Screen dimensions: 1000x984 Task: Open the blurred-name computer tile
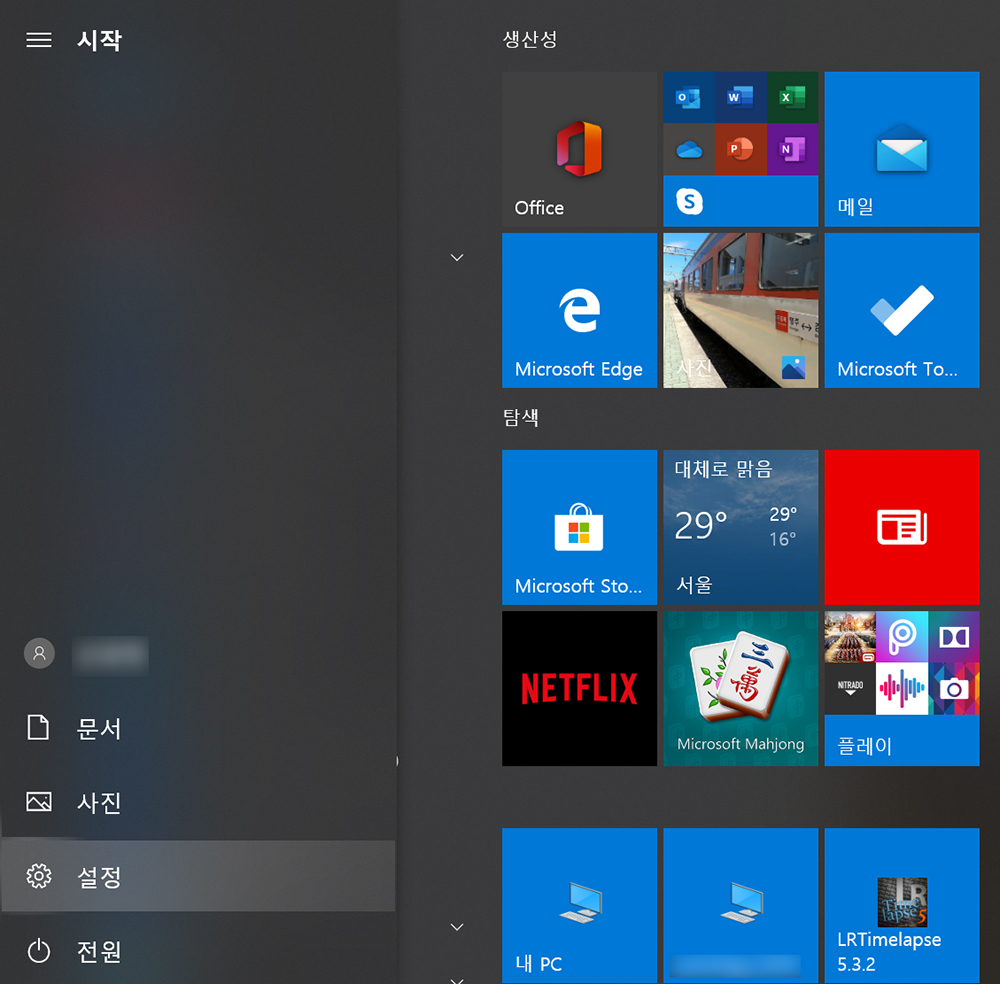[x=740, y=905]
